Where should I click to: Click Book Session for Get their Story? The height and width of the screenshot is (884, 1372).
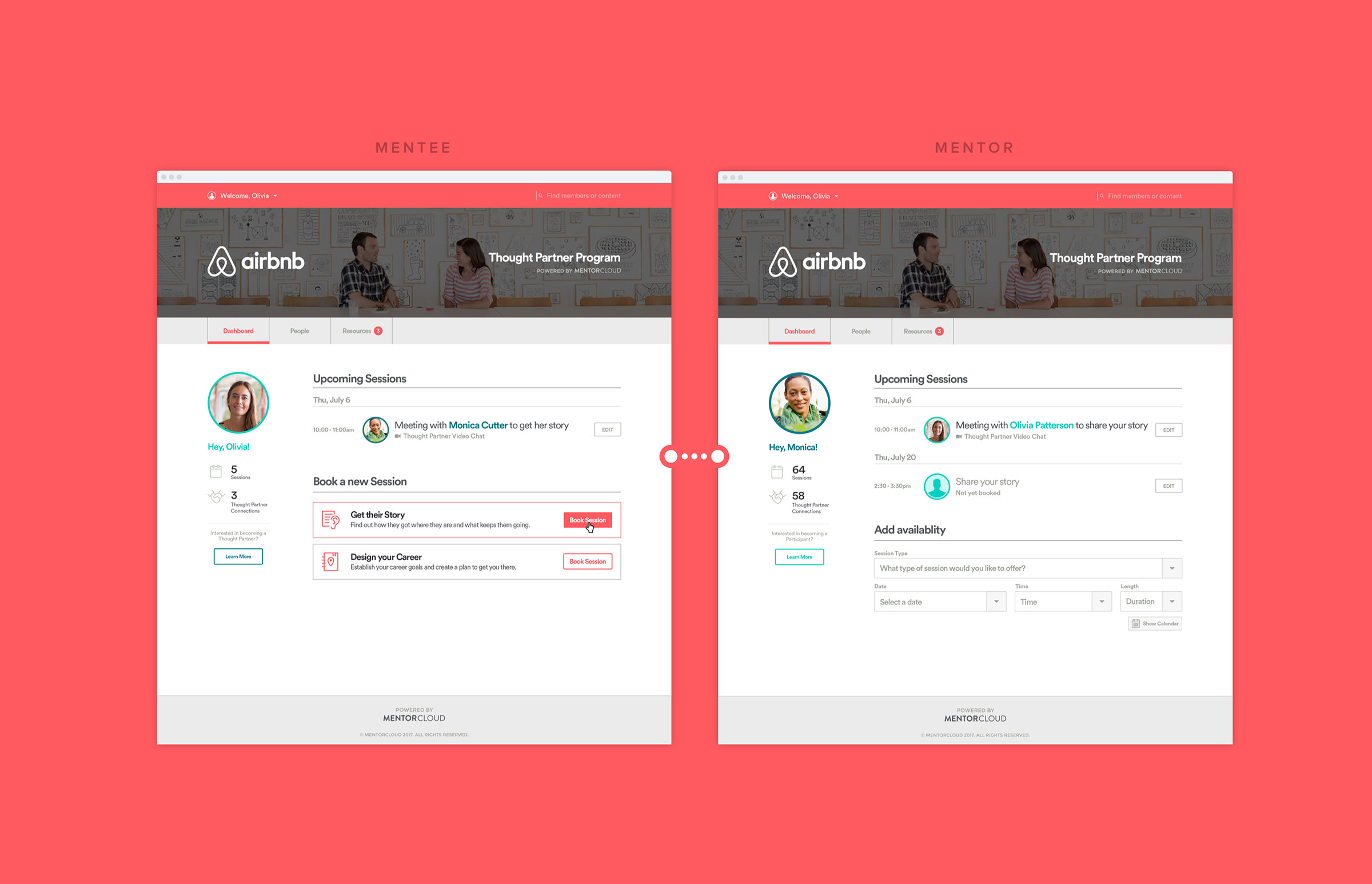(589, 520)
